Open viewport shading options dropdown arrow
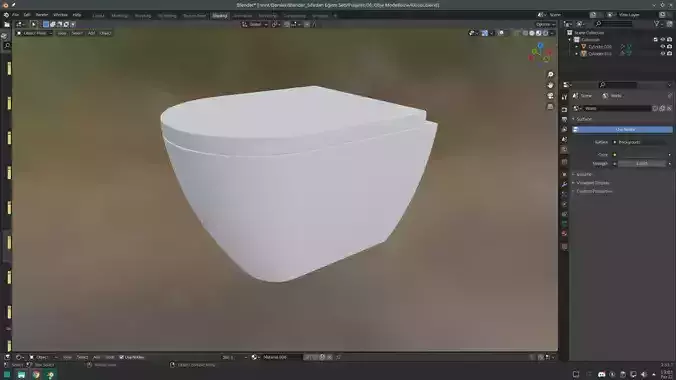676x380 pixels. [552, 33]
